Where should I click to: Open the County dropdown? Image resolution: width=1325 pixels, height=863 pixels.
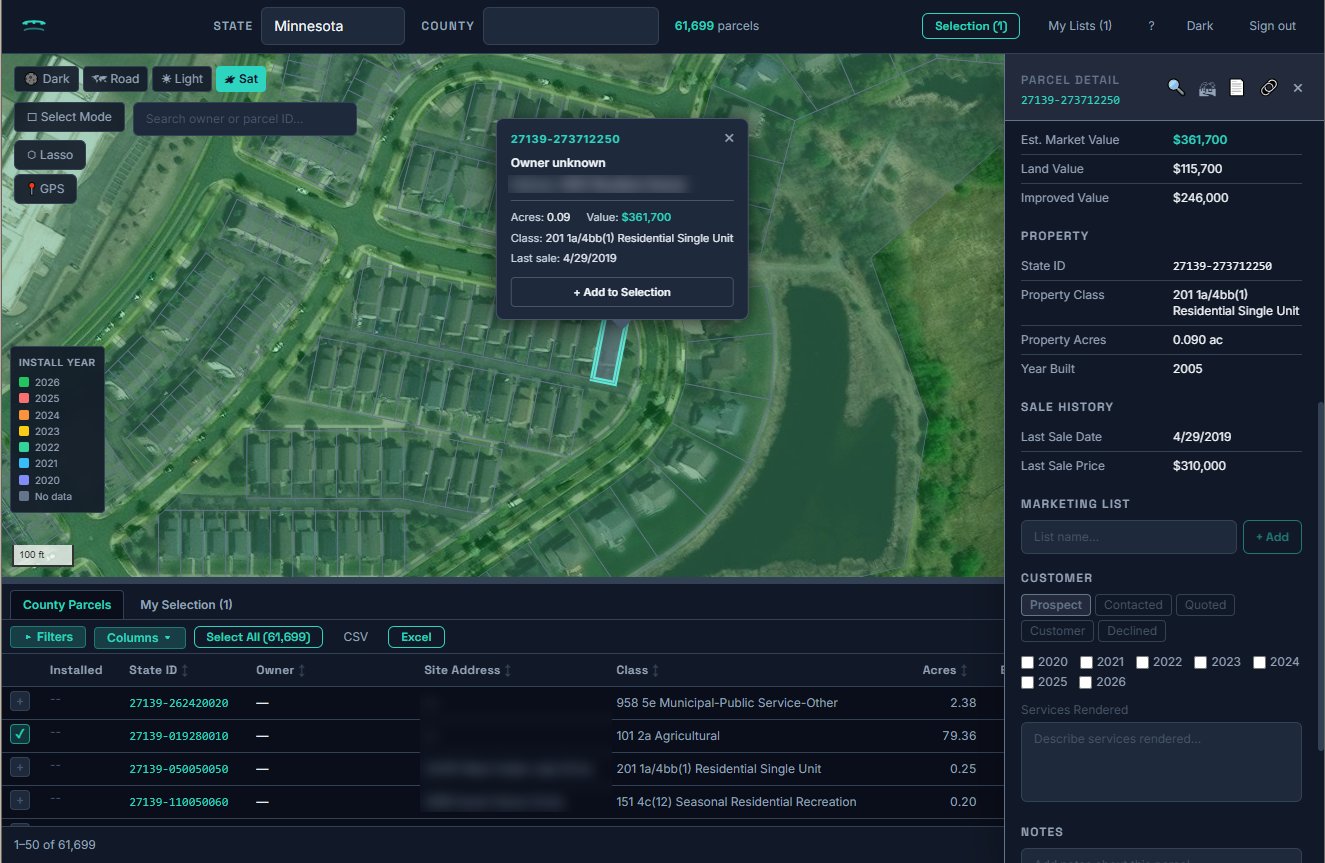tap(571, 26)
